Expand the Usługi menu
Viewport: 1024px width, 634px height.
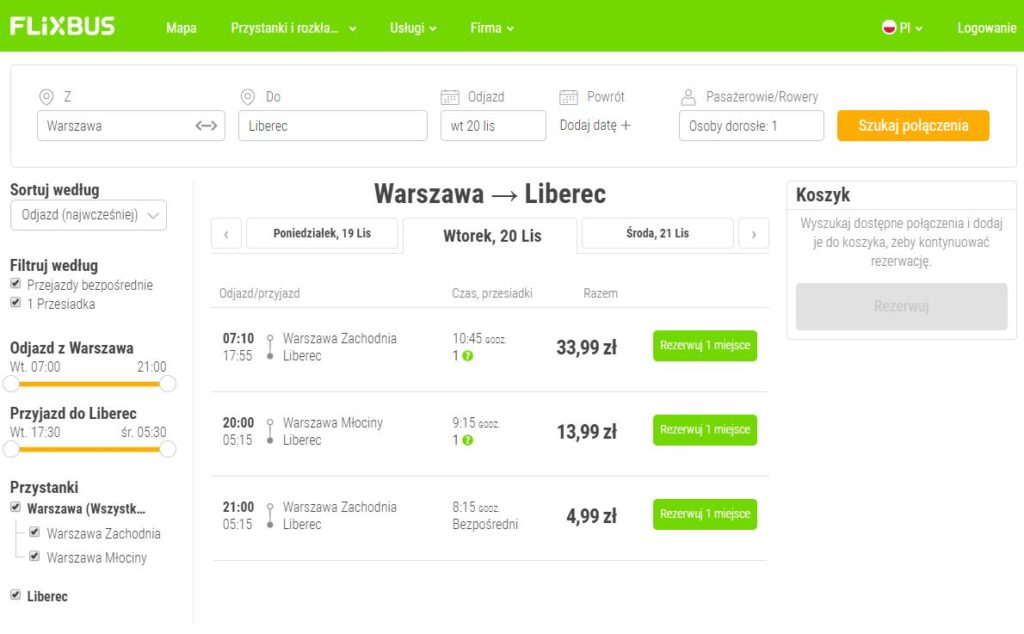413,28
